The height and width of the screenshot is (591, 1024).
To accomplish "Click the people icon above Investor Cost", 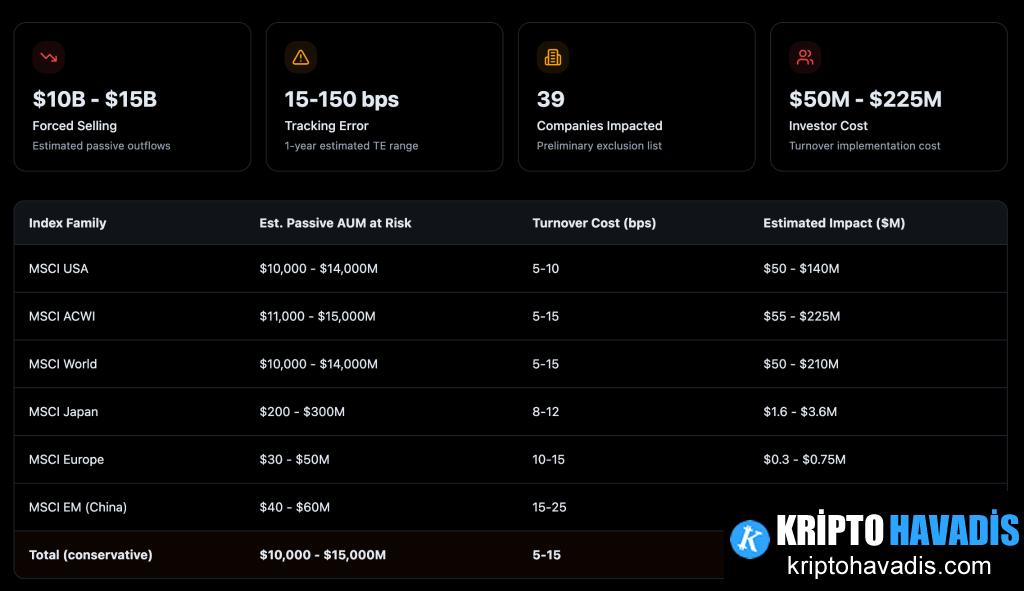I will click(804, 57).
